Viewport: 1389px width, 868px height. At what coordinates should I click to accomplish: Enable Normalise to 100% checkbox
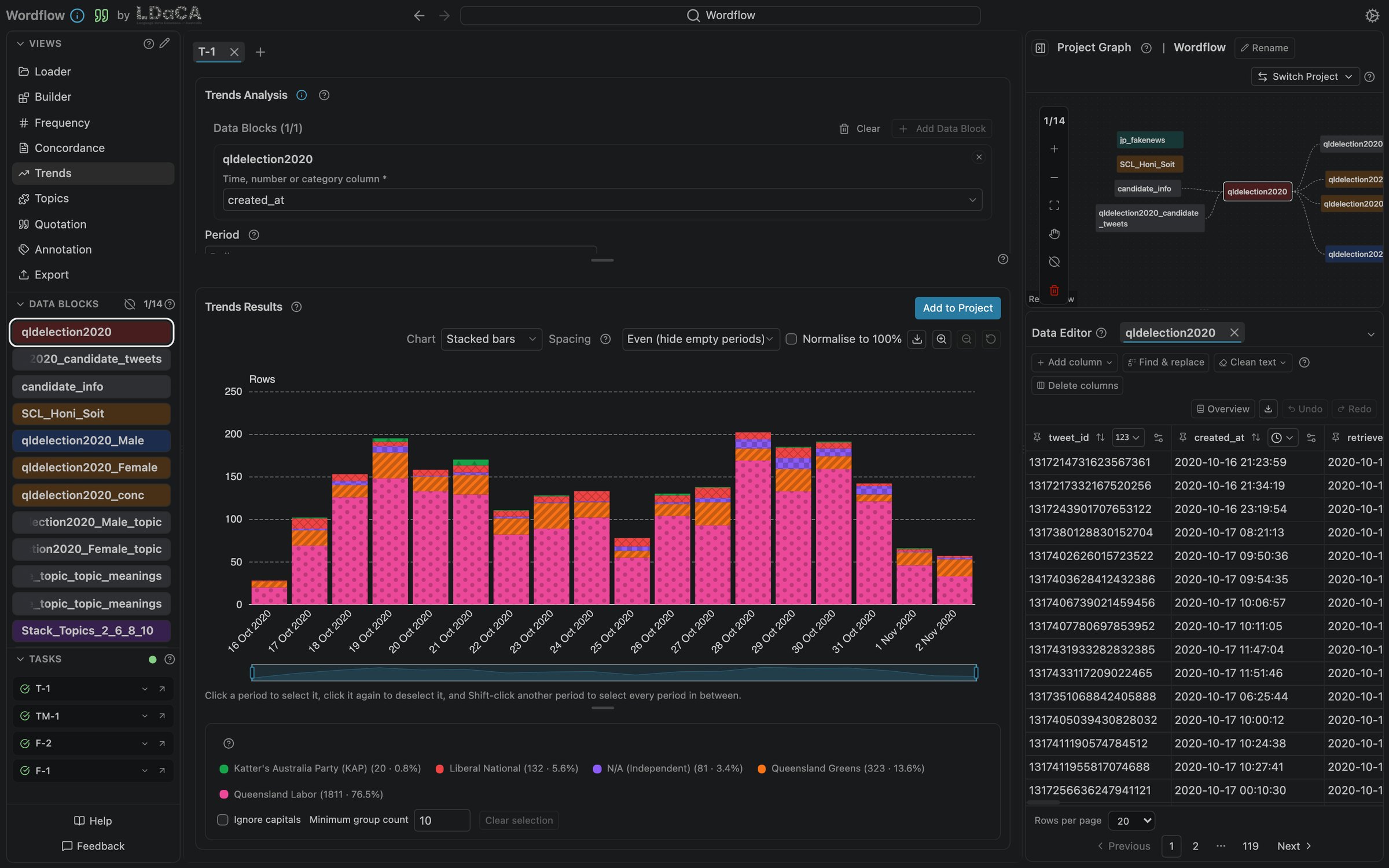click(791, 339)
